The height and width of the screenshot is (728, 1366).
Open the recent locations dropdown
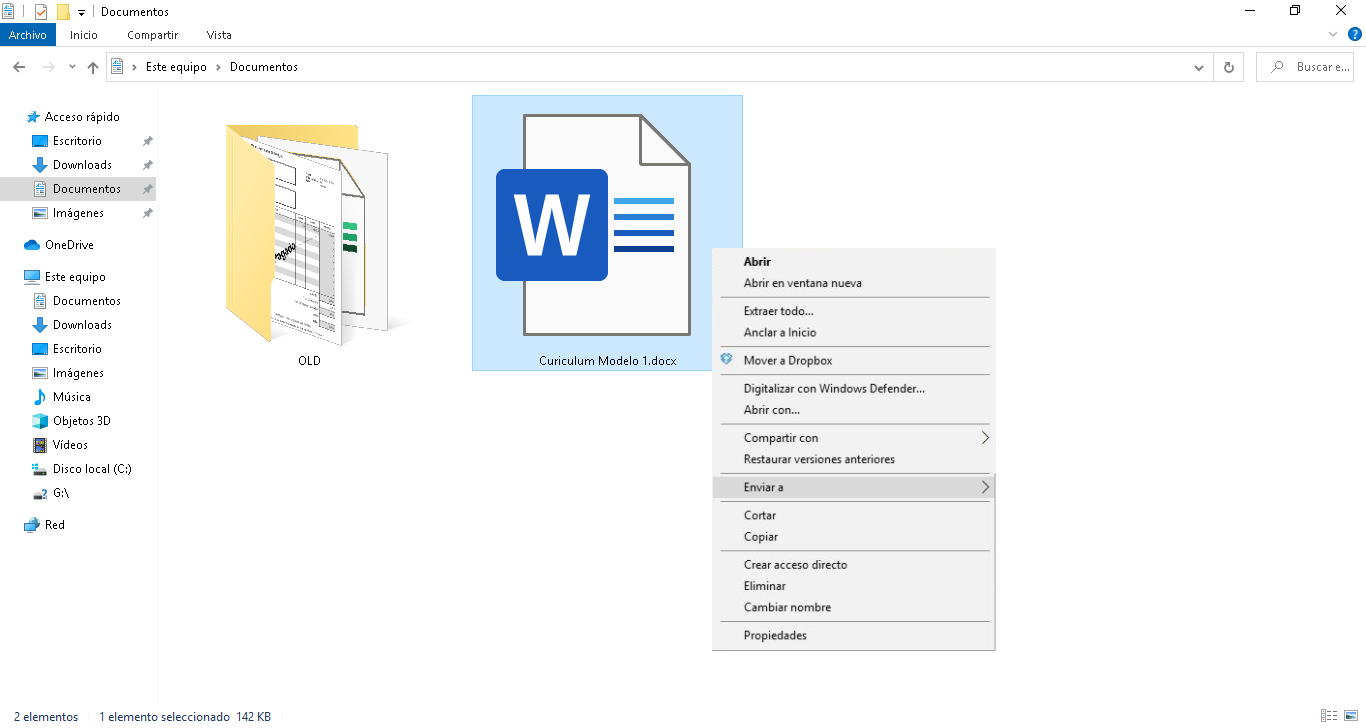[x=72, y=67]
